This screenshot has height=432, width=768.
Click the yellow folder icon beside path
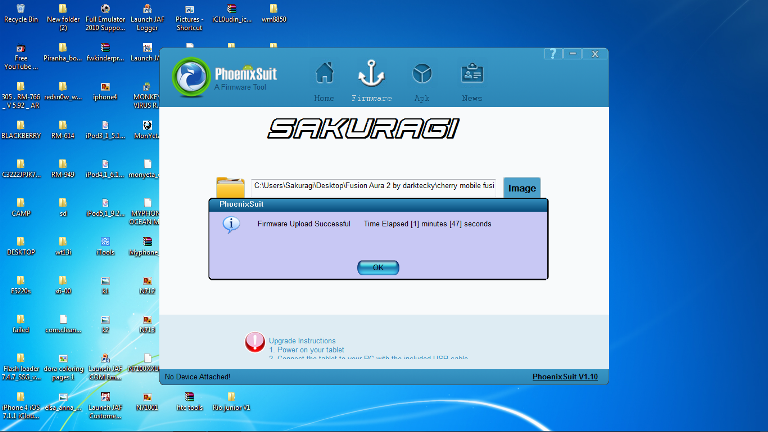click(x=230, y=188)
